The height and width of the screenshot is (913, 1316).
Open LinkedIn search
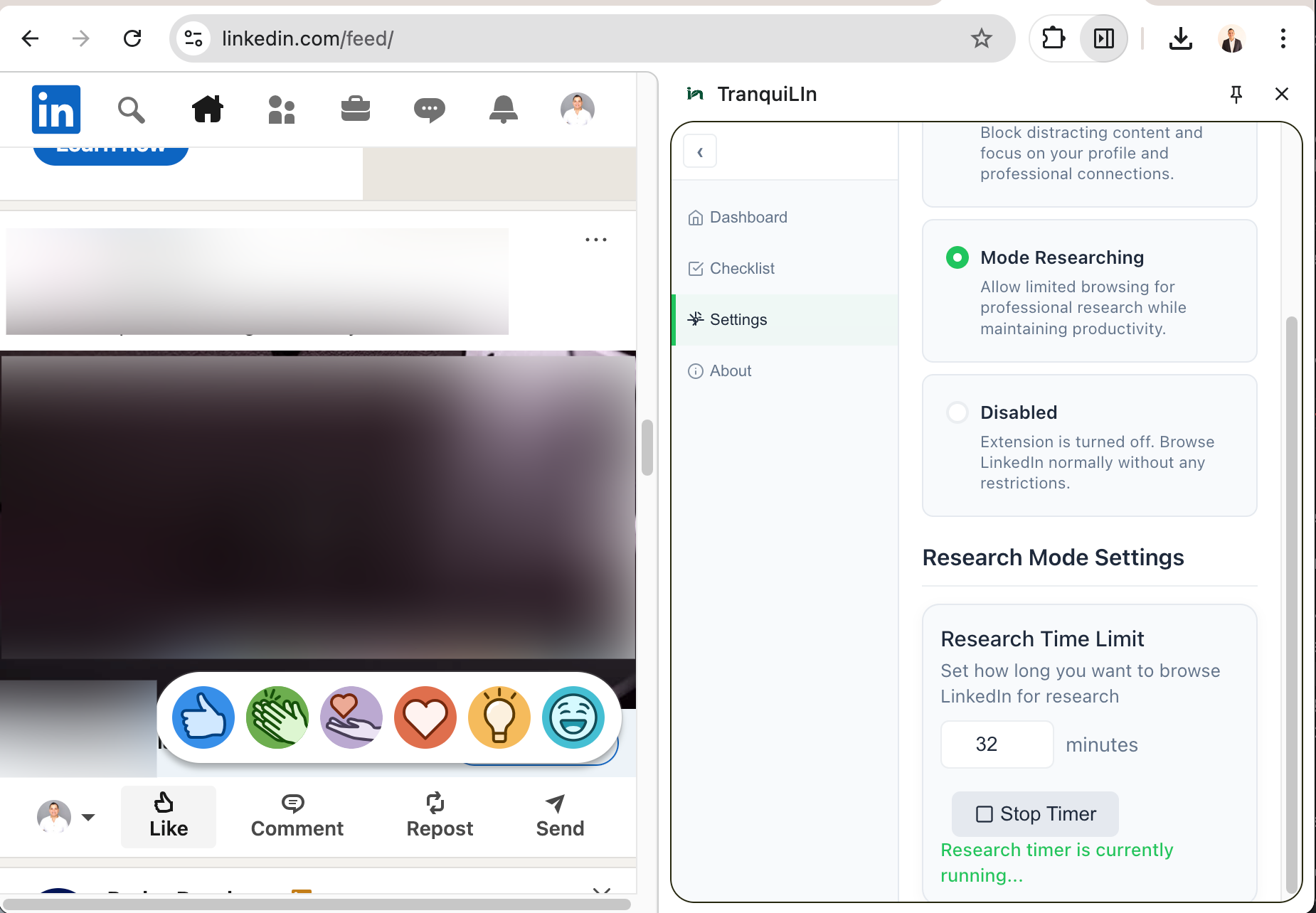click(131, 109)
